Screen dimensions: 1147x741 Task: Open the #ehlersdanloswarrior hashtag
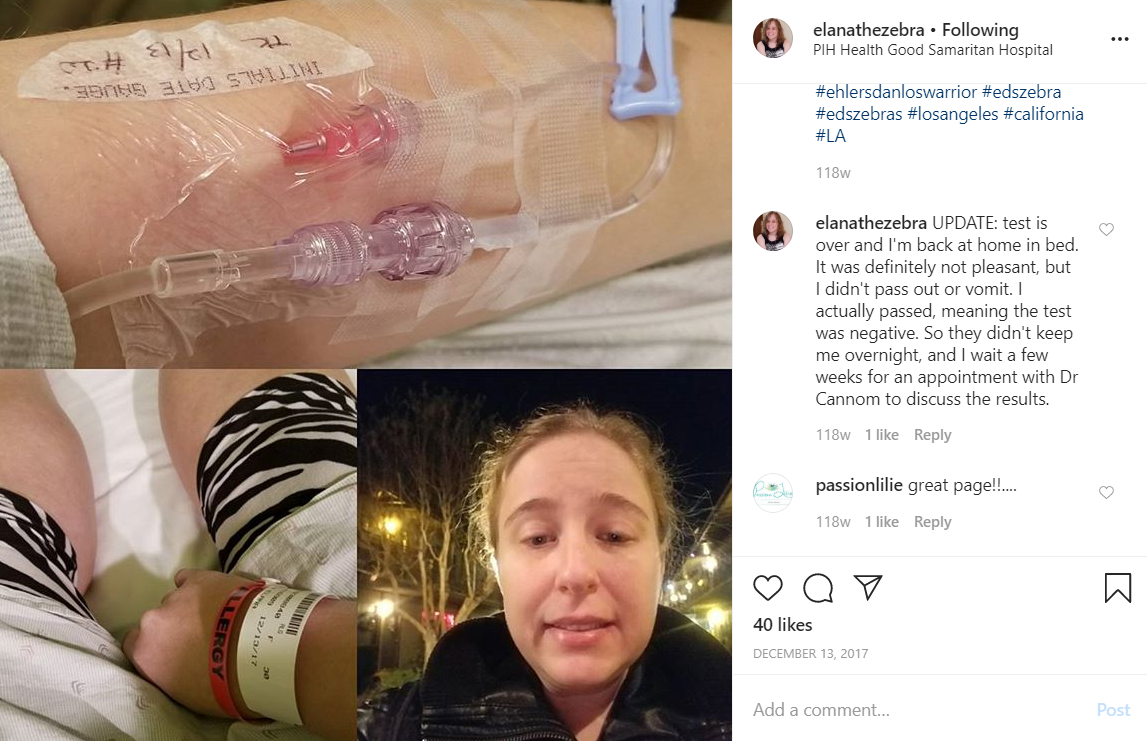coord(896,92)
